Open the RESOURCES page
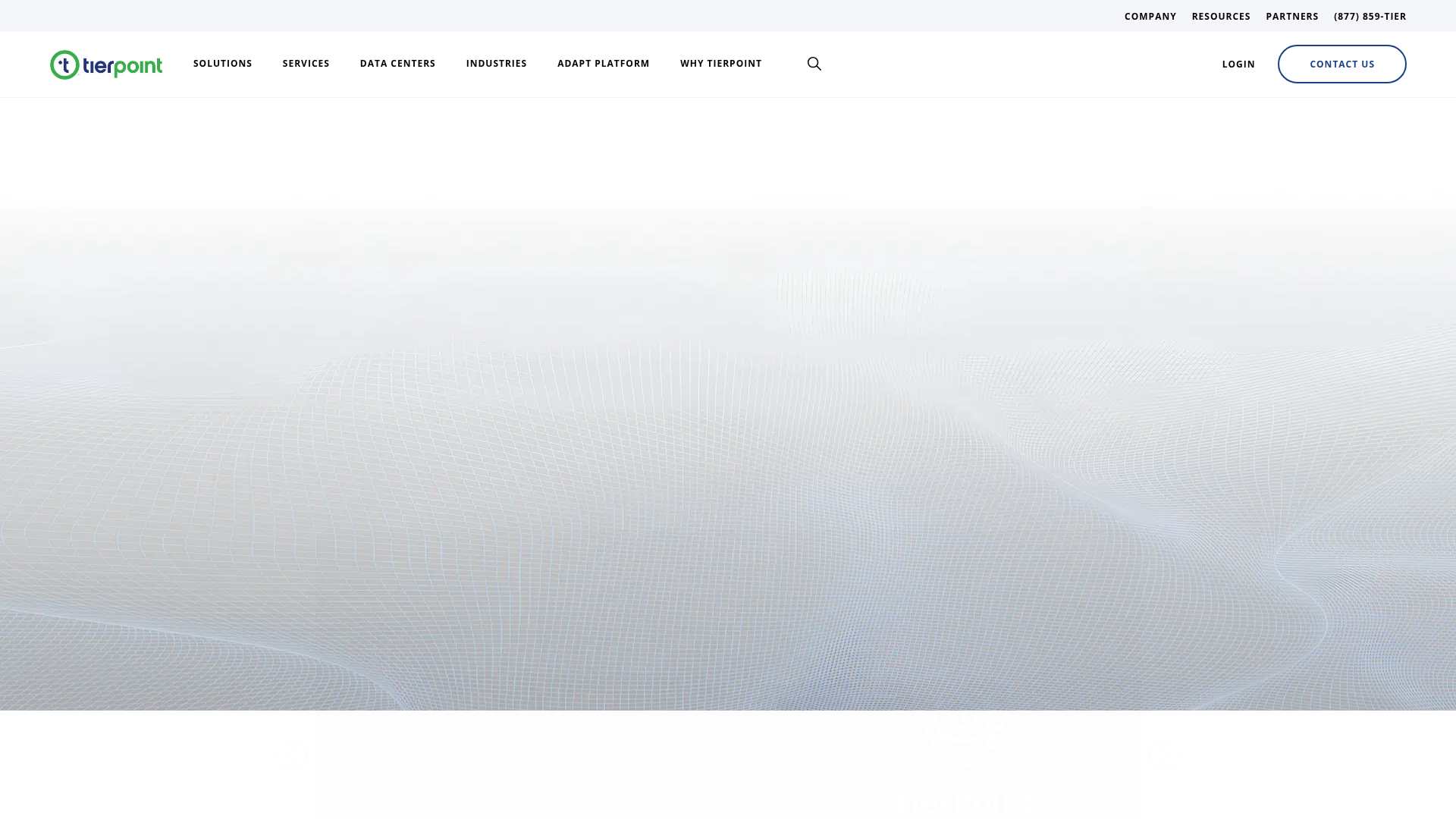The width and height of the screenshot is (1456, 819). pos(1221,16)
